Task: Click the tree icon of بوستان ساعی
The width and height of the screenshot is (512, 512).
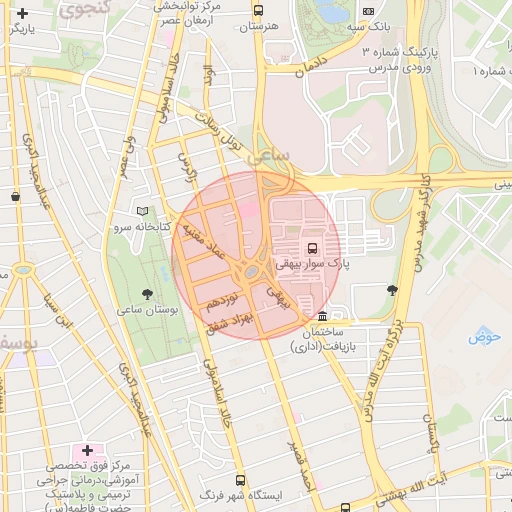Action: 147,294
